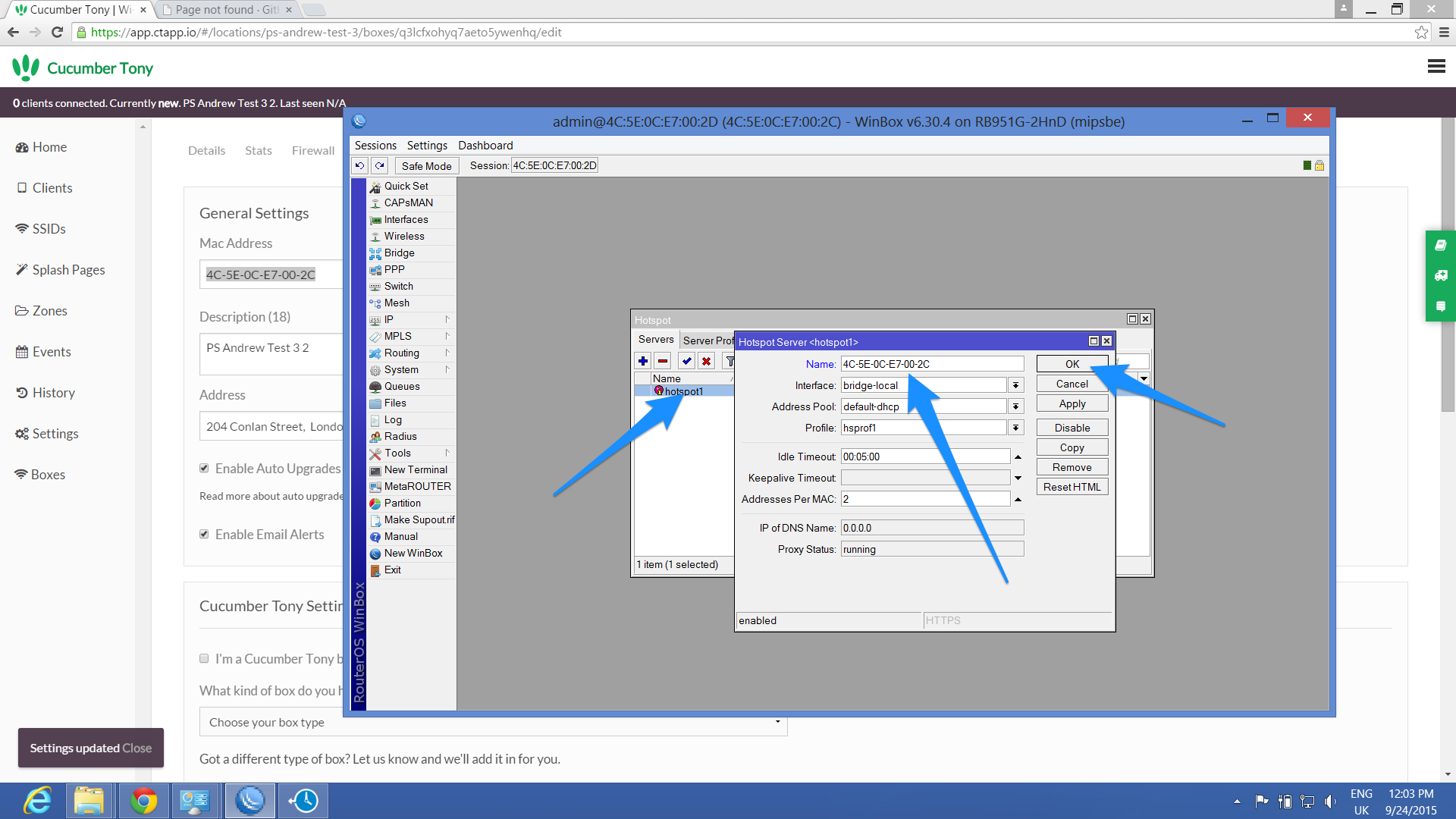Click Cancel in Hotspot Server dialog
Viewport: 1456px width, 819px height.
[x=1072, y=384]
